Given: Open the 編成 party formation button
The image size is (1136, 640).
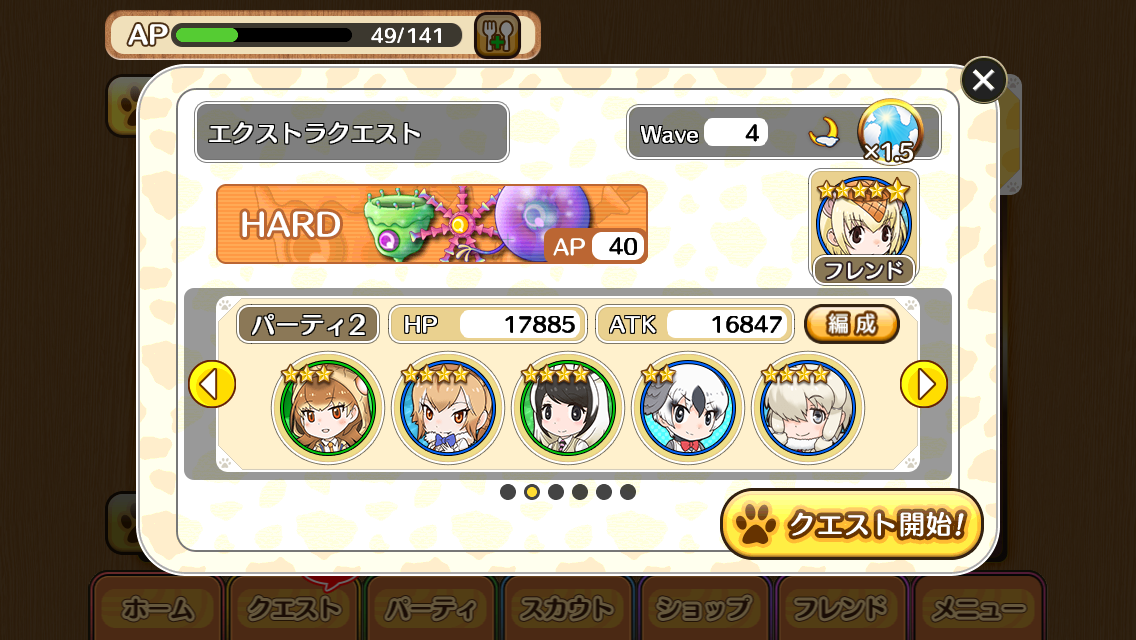Looking at the screenshot, I should (852, 324).
